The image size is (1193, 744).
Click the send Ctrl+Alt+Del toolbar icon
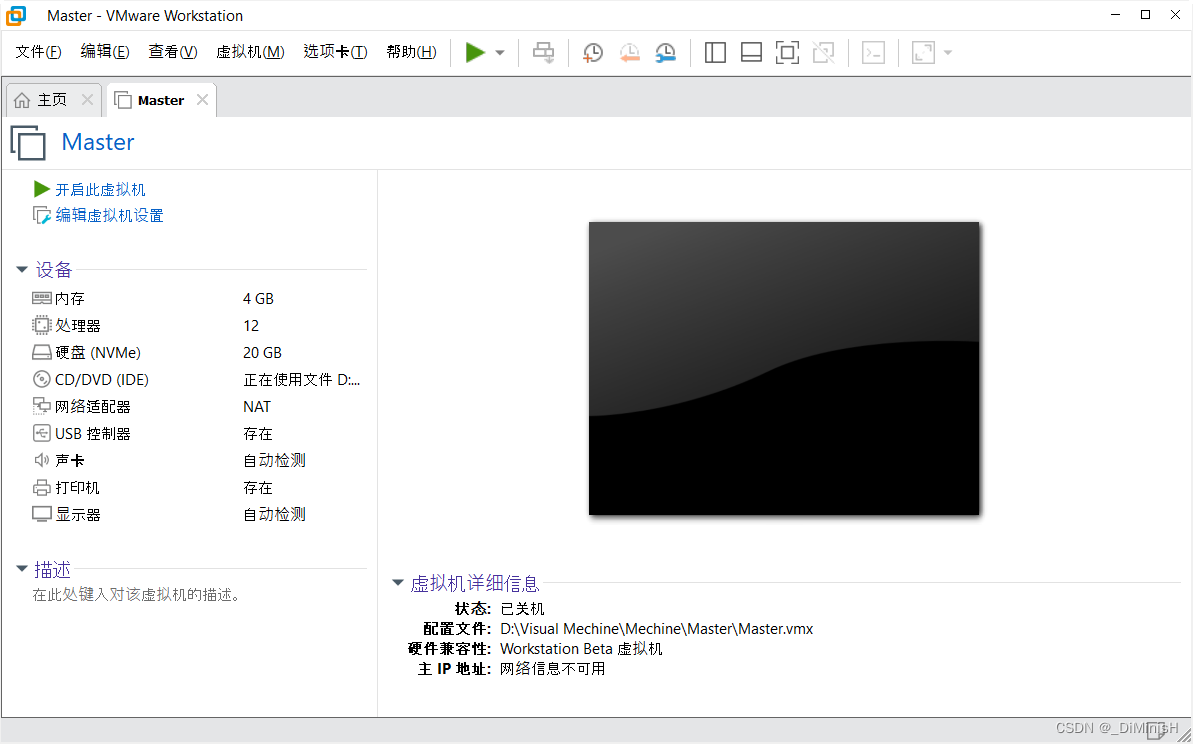tap(543, 52)
